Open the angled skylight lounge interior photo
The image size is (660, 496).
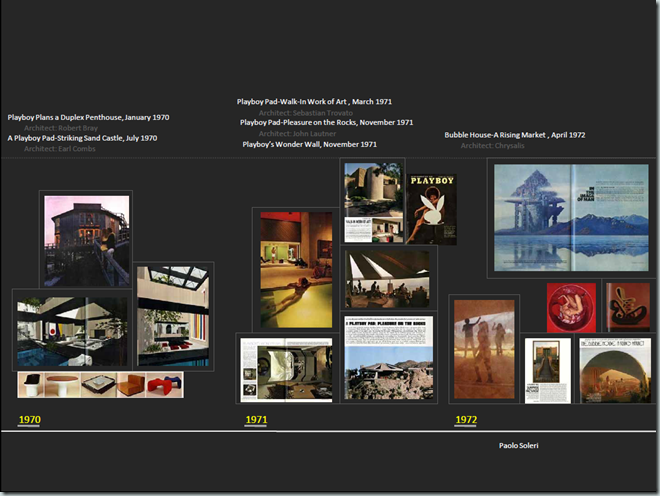pyautogui.click(x=387, y=280)
